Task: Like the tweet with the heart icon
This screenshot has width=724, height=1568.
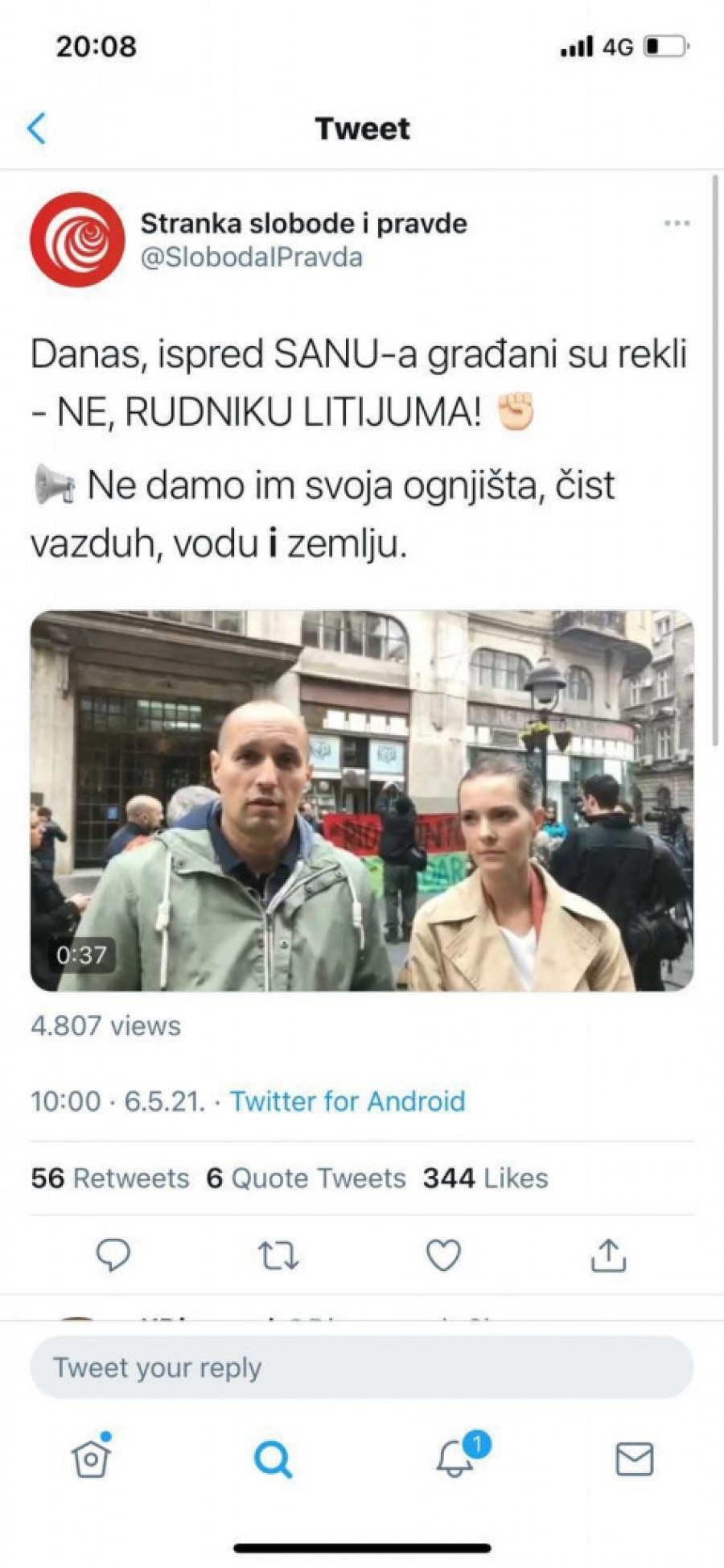Action: tap(443, 1255)
